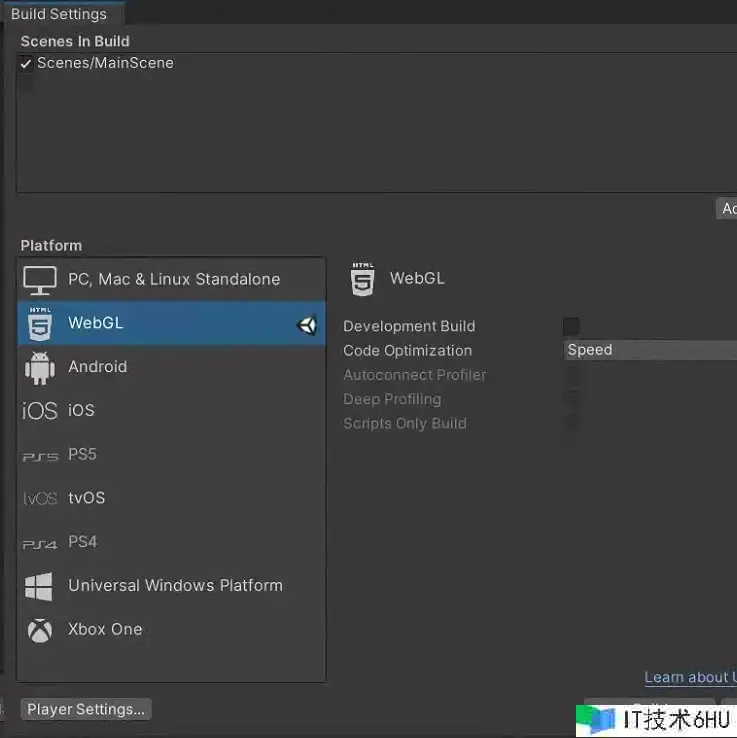
Task: Click the Add Open Scenes button
Action: point(727,209)
